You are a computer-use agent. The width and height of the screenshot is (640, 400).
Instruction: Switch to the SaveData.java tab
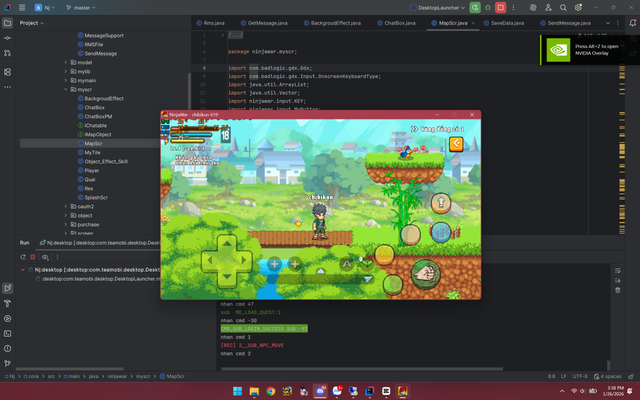pyautogui.click(x=504, y=23)
